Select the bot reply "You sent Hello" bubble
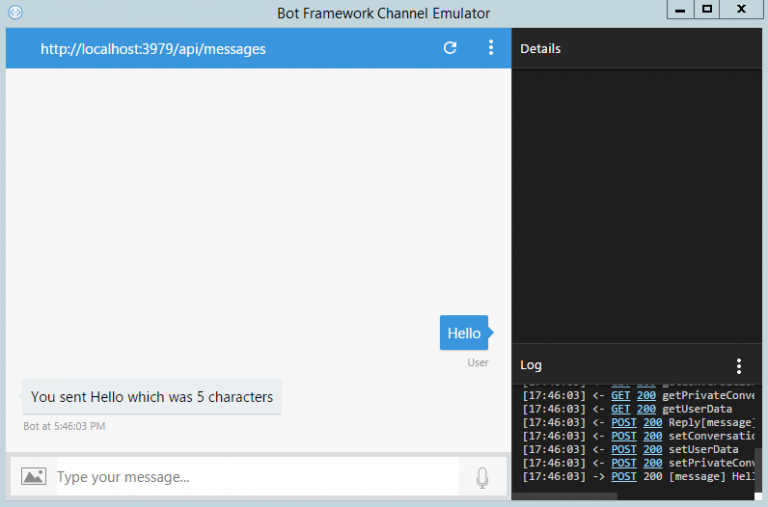Image resolution: width=768 pixels, height=507 pixels. [152, 397]
